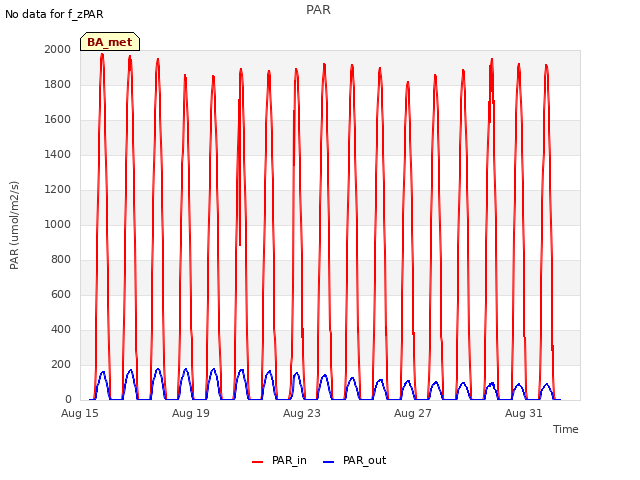Click the PAR chart title
640x480 pixels.
click(x=318, y=10)
